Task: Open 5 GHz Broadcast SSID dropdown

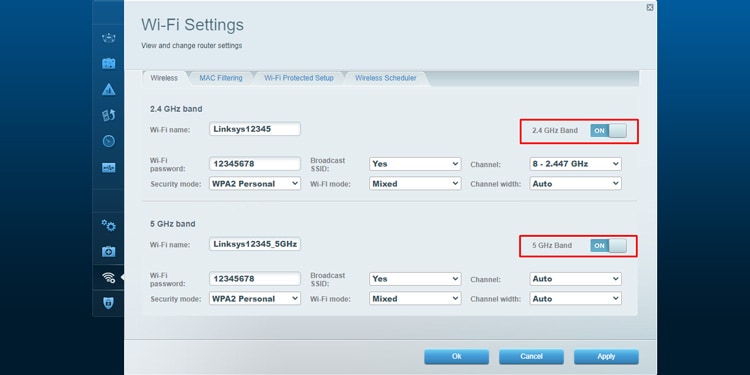Action: (x=415, y=279)
